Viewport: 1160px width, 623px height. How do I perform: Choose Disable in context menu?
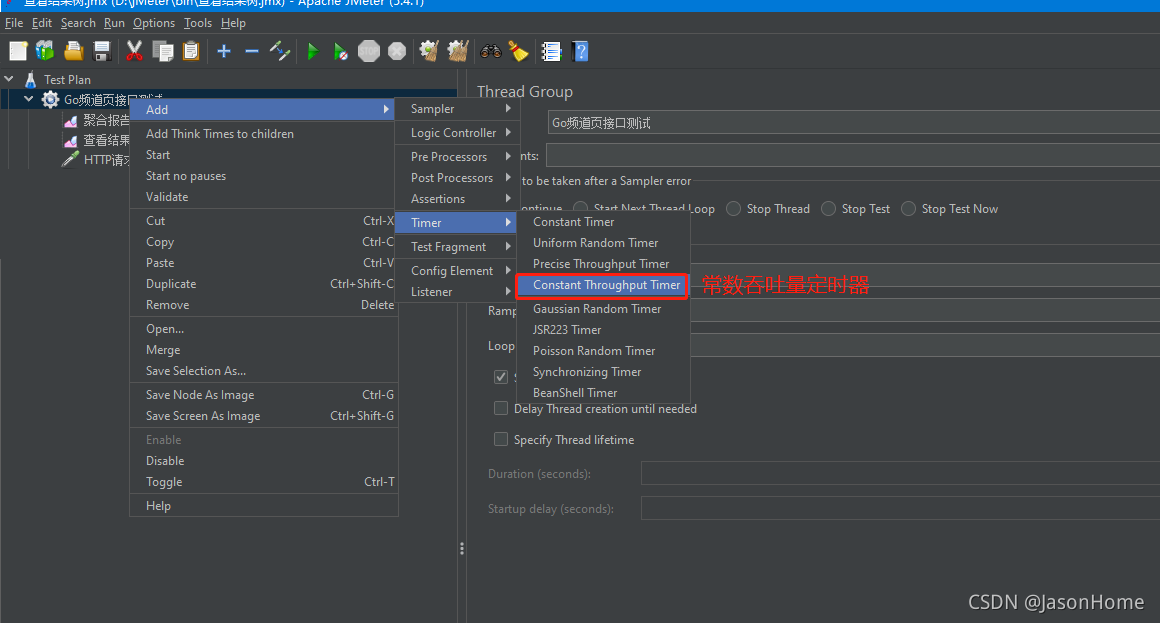(x=263, y=461)
